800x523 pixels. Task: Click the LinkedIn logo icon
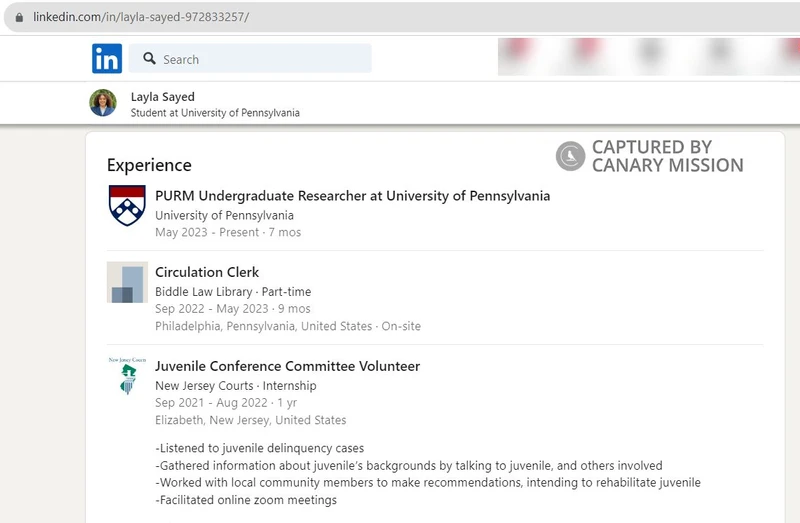pyautogui.click(x=107, y=58)
